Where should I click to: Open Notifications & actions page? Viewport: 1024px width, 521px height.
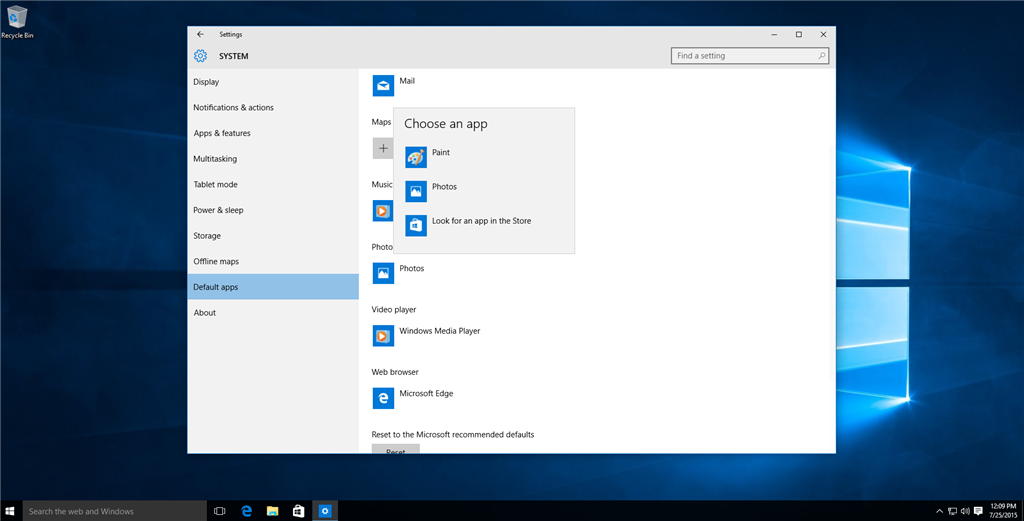(273, 107)
